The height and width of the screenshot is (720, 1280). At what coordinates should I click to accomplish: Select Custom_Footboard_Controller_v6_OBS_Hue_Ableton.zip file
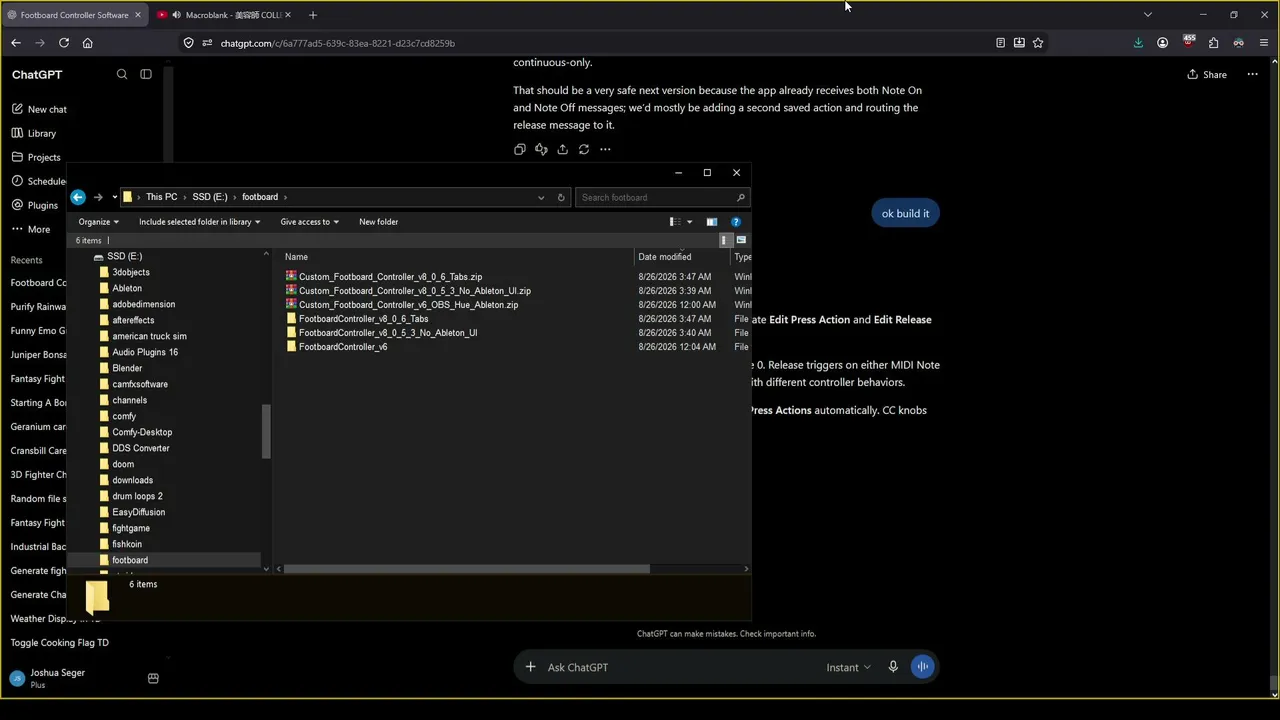point(408,305)
